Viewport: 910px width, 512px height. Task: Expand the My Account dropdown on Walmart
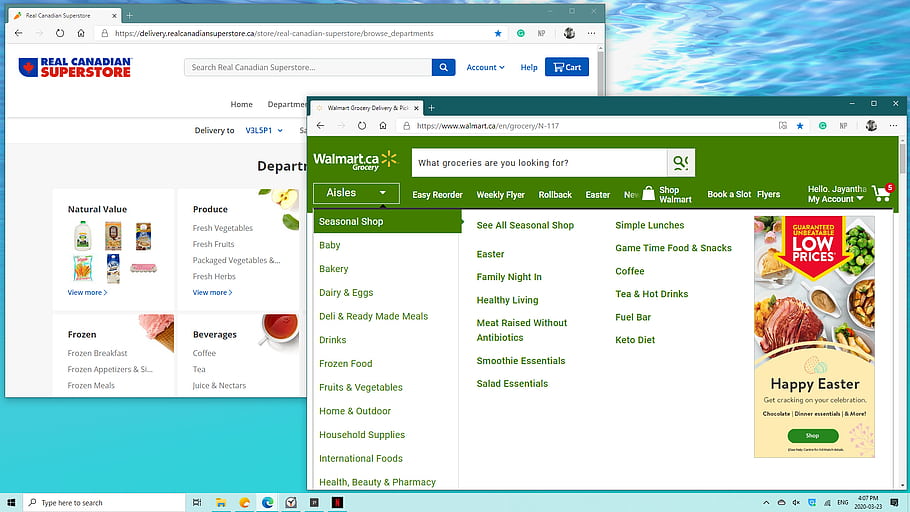click(836, 199)
